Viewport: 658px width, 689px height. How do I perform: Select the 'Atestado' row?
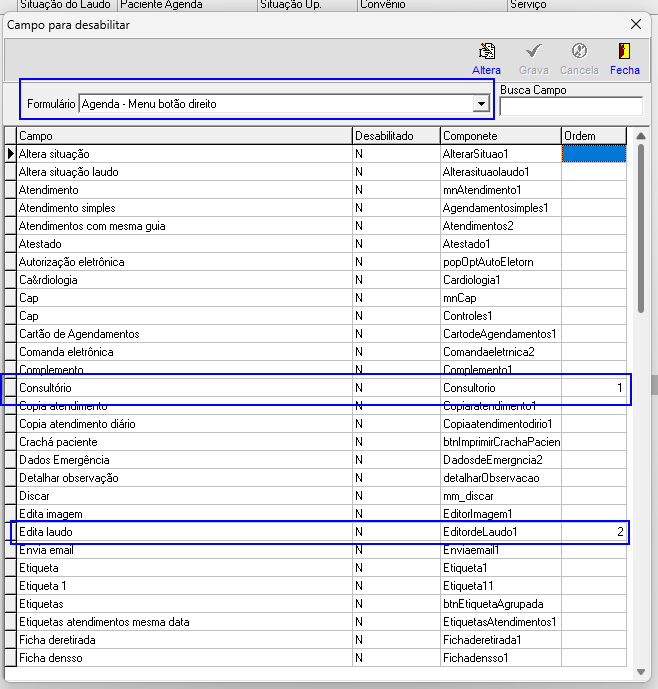(315, 244)
